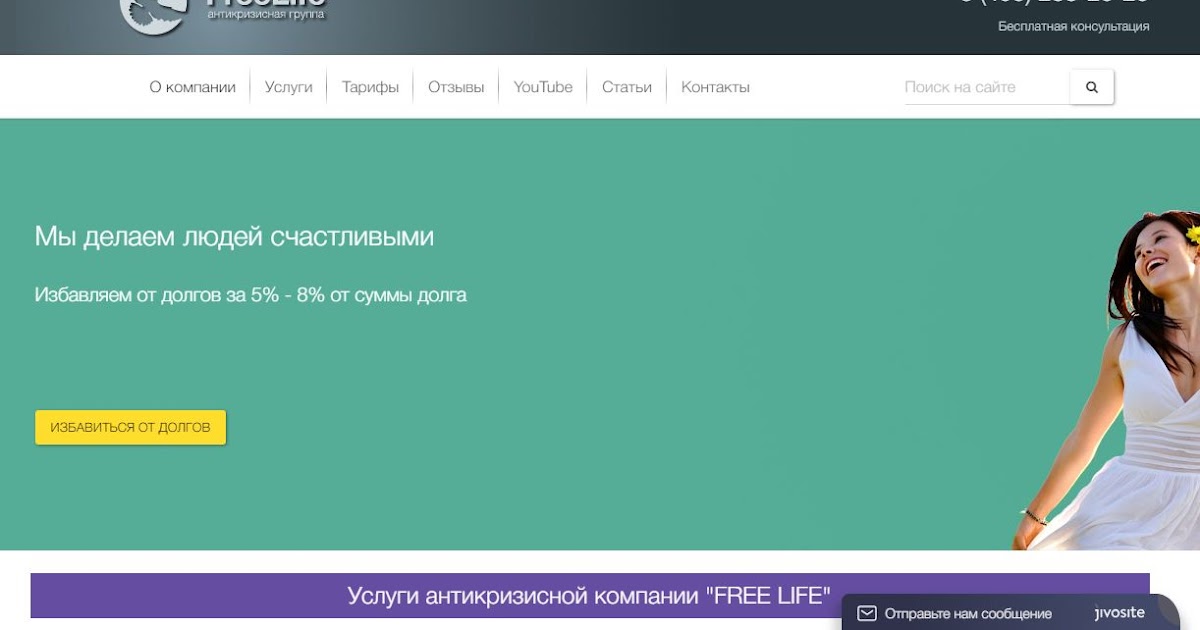Click the ИЗБАВИТЬСЯ ОТ ДОЛГОВ yellow button
This screenshot has height=630, width=1200.
(130, 426)
